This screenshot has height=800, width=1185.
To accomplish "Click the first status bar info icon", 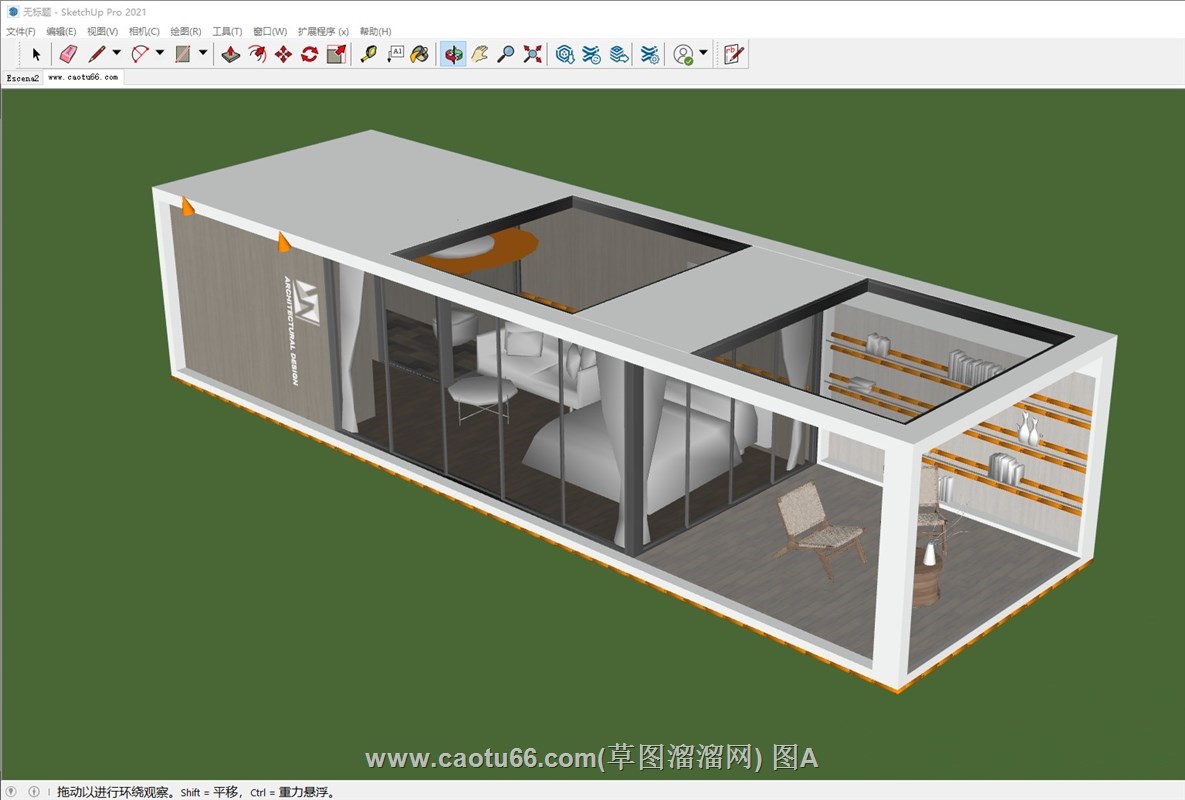I will (x=12, y=791).
